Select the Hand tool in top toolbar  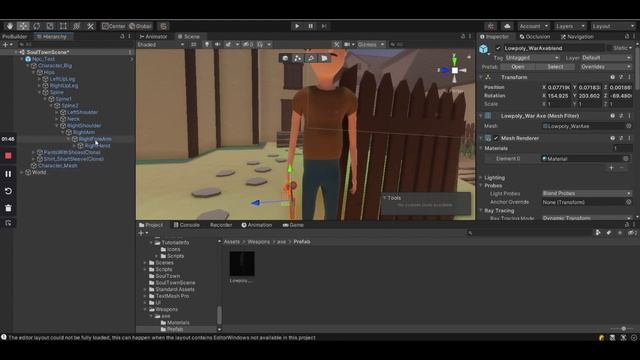tap(10, 26)
